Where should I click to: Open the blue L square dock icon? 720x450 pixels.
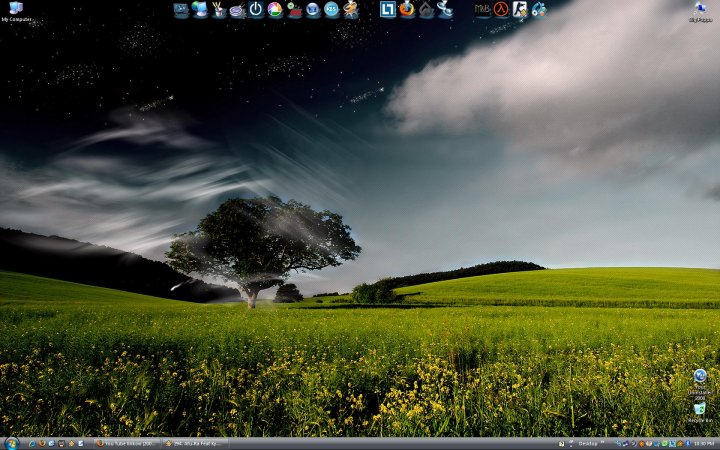coord(388,9)
